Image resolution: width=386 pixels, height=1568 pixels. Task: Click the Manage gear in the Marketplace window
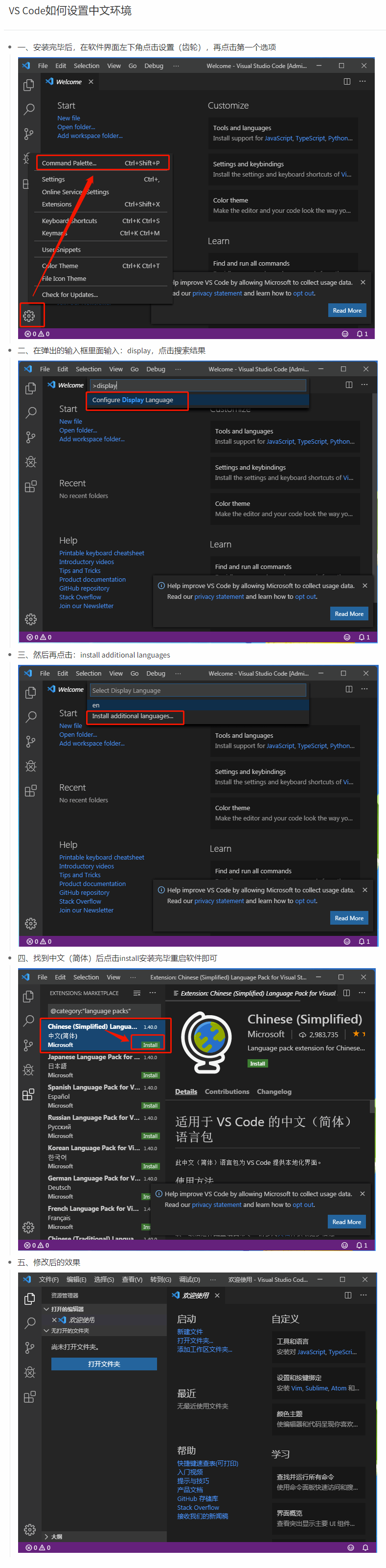click(28, 1227)
